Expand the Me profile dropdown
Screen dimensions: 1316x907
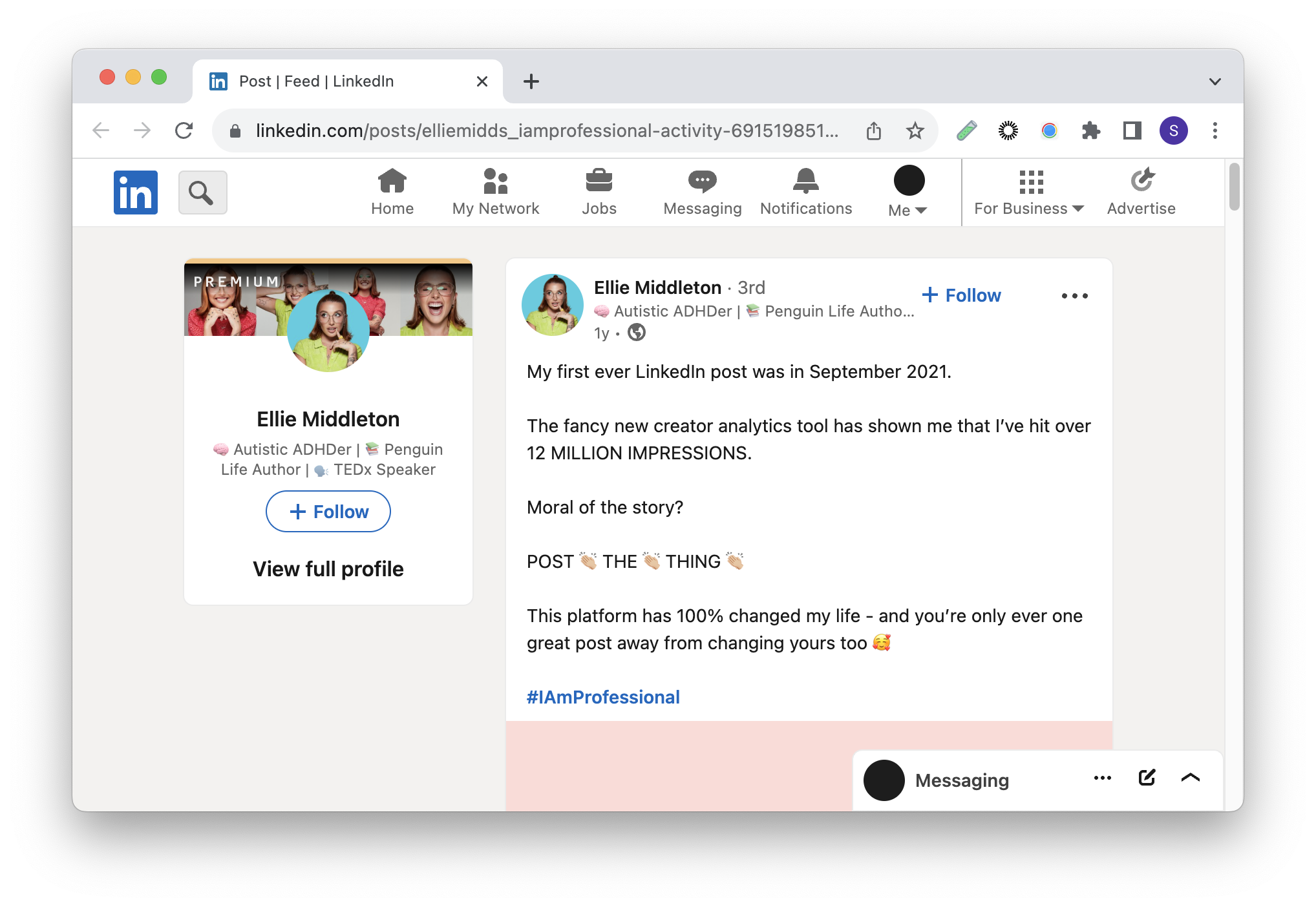pos(908,192)
